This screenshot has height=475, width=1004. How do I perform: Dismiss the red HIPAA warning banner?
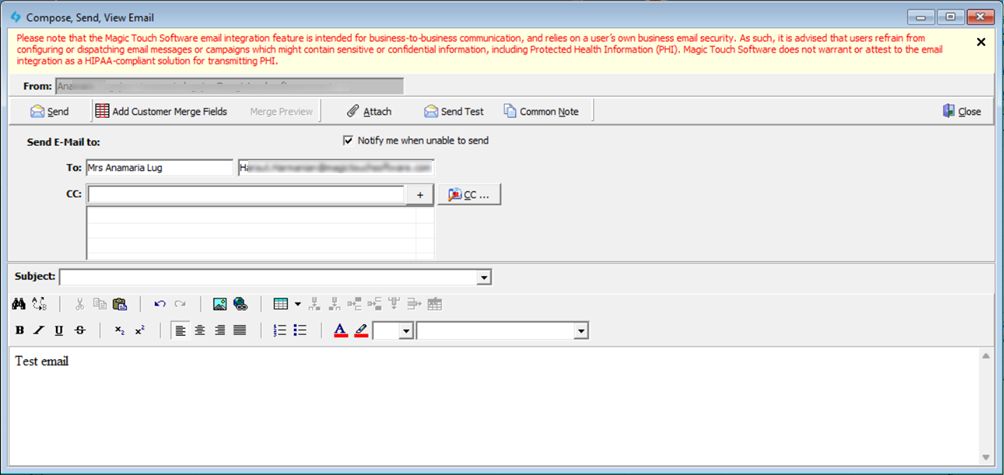pos(981,42)
